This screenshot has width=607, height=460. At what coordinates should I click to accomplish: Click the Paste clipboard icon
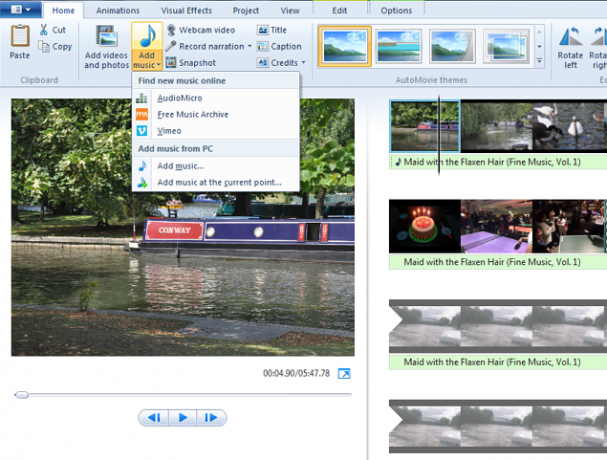coord(20,36)
